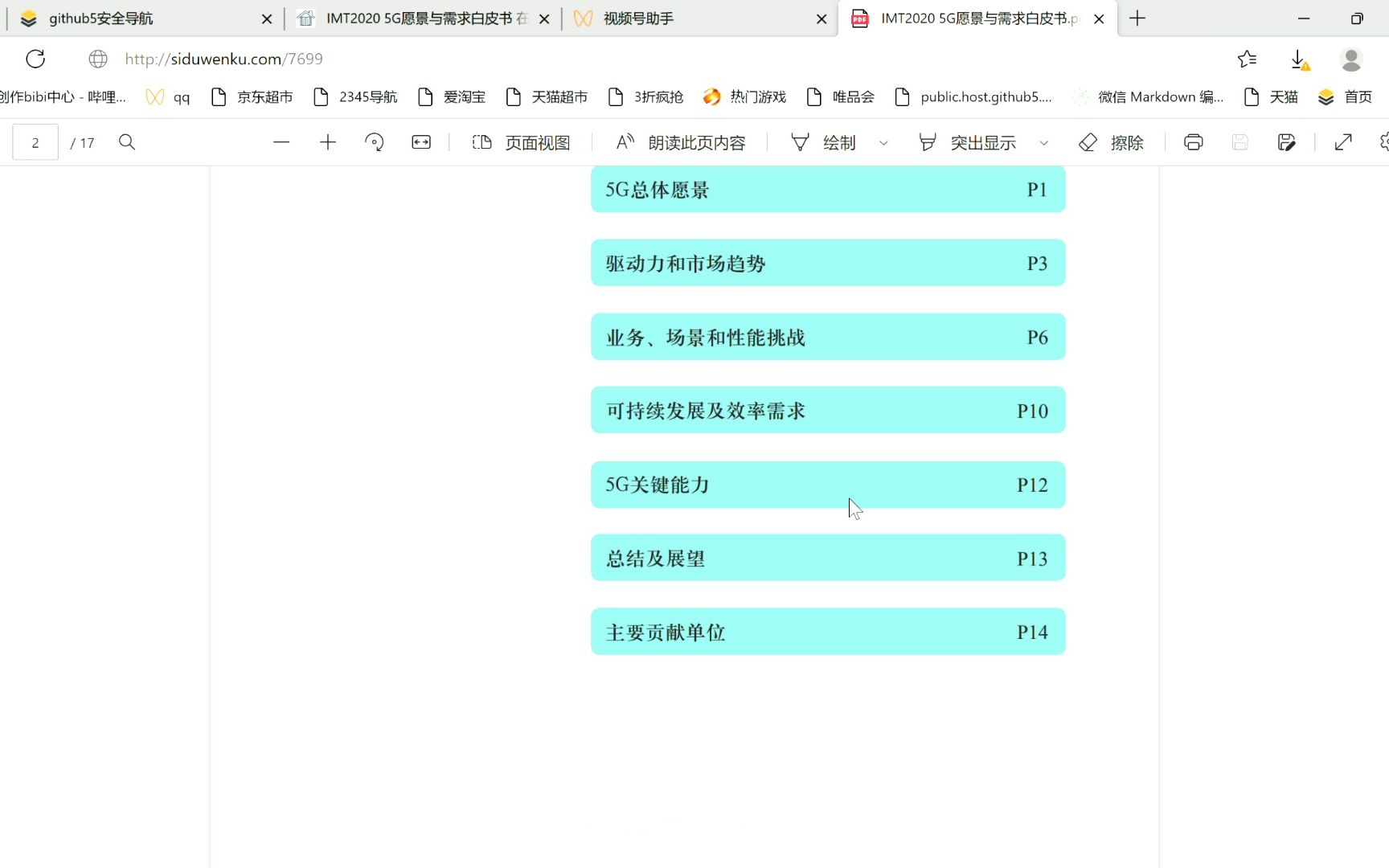Start 朗读此页内容 read aloud
The image size is (1389, 868).
(680, 142)
